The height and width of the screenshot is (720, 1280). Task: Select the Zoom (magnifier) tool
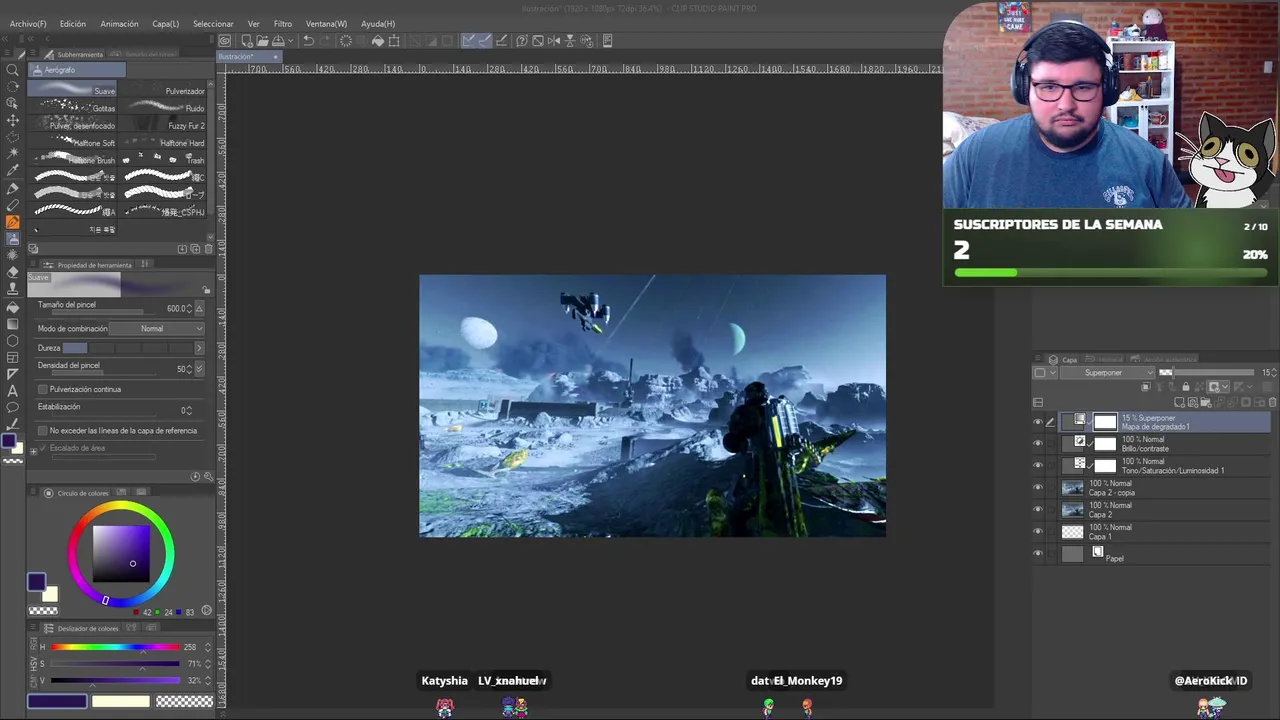coord(13,69)
